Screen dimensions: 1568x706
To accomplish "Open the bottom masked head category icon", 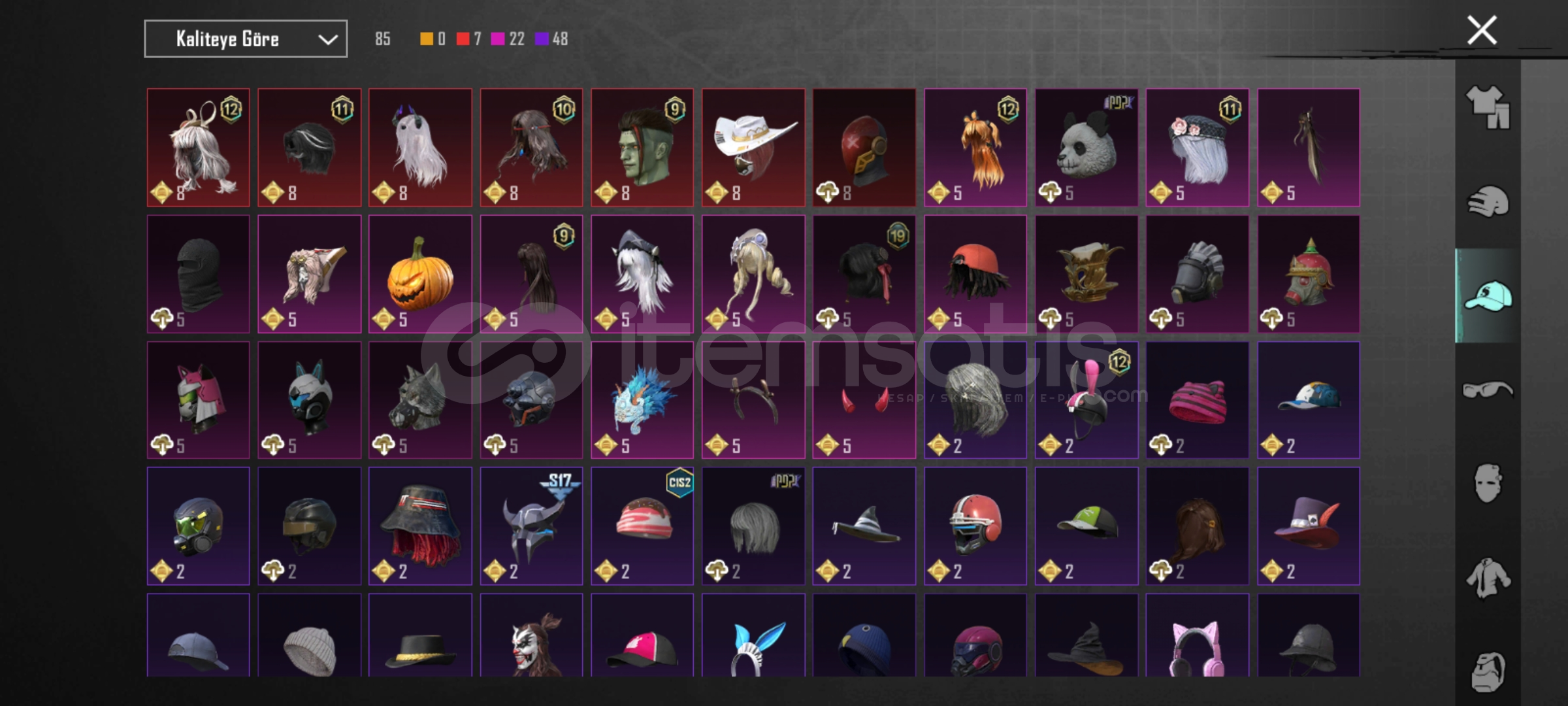I will [1488, 671].
